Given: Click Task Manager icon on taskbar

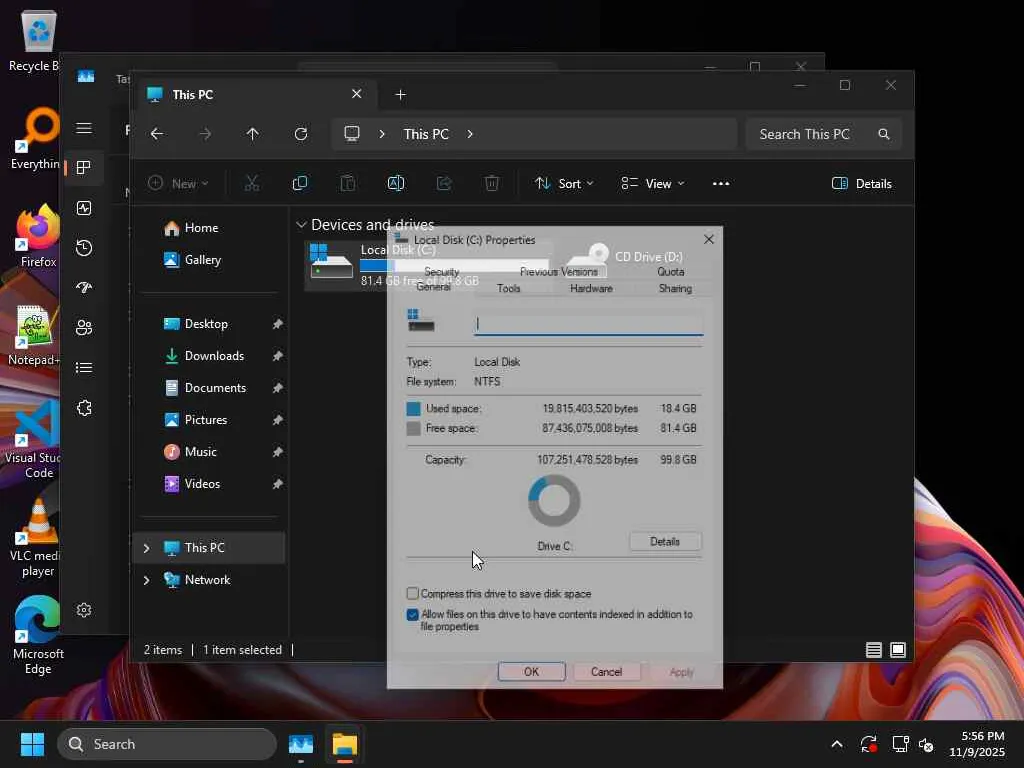Looking at the screenshot, I should (x=300, y=744).
